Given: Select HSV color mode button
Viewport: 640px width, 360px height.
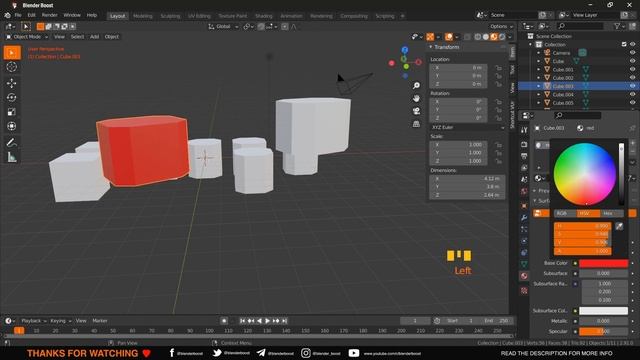Looking at the screenshot, I should [588, 213].
